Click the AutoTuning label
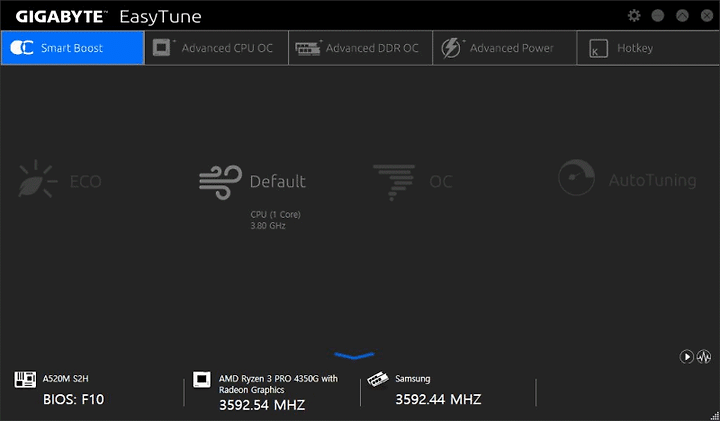 652,180
